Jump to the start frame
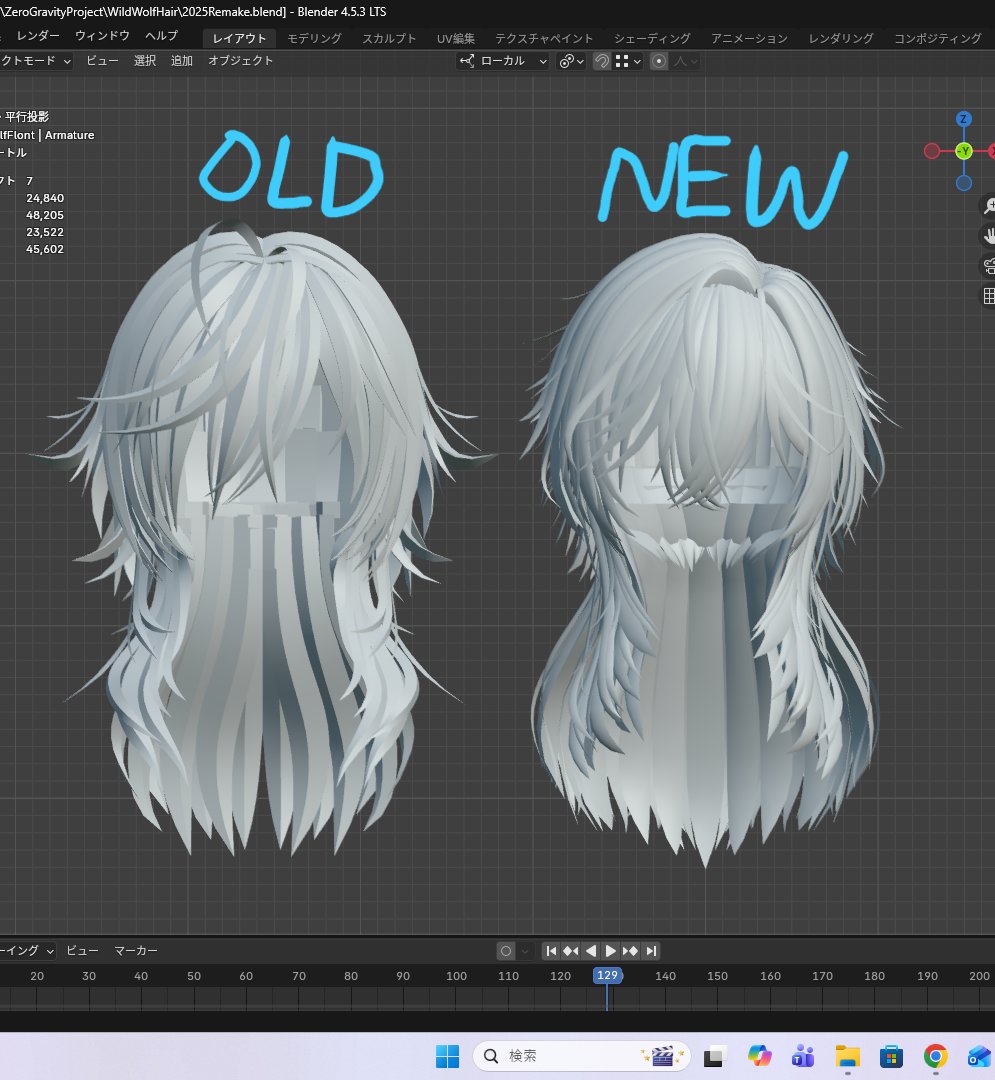The width and height of the screenshot is (995, 1080). pyautogui.click(x=551, y=951)
